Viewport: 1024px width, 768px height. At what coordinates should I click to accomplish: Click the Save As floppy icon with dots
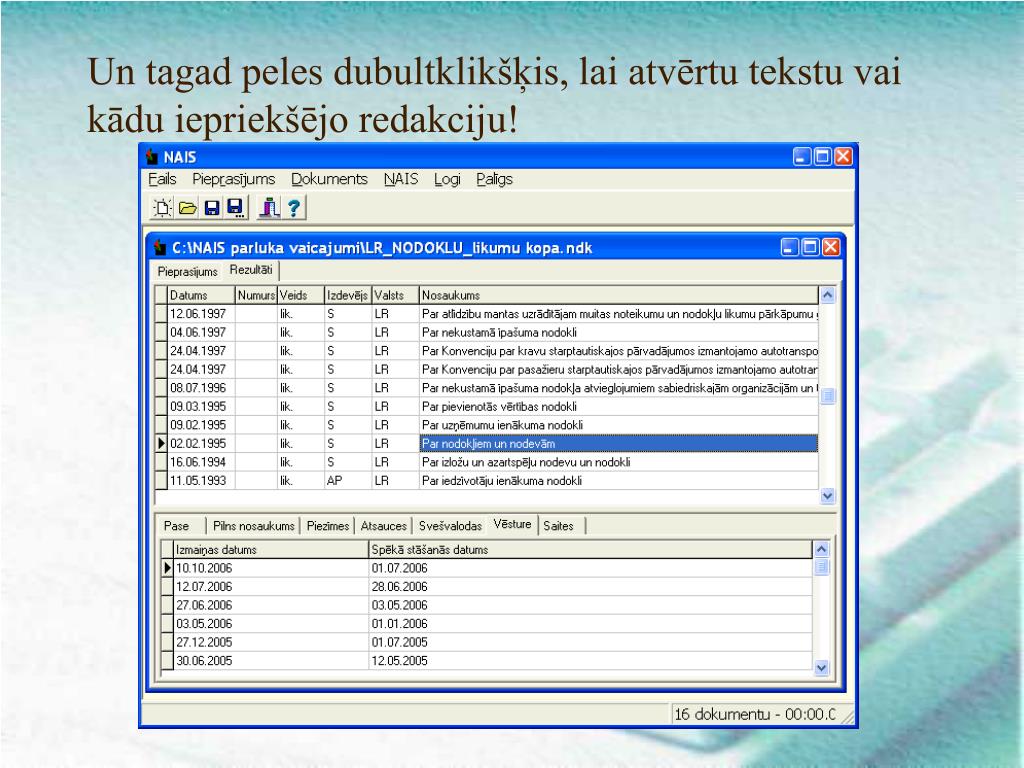(236, 208)
